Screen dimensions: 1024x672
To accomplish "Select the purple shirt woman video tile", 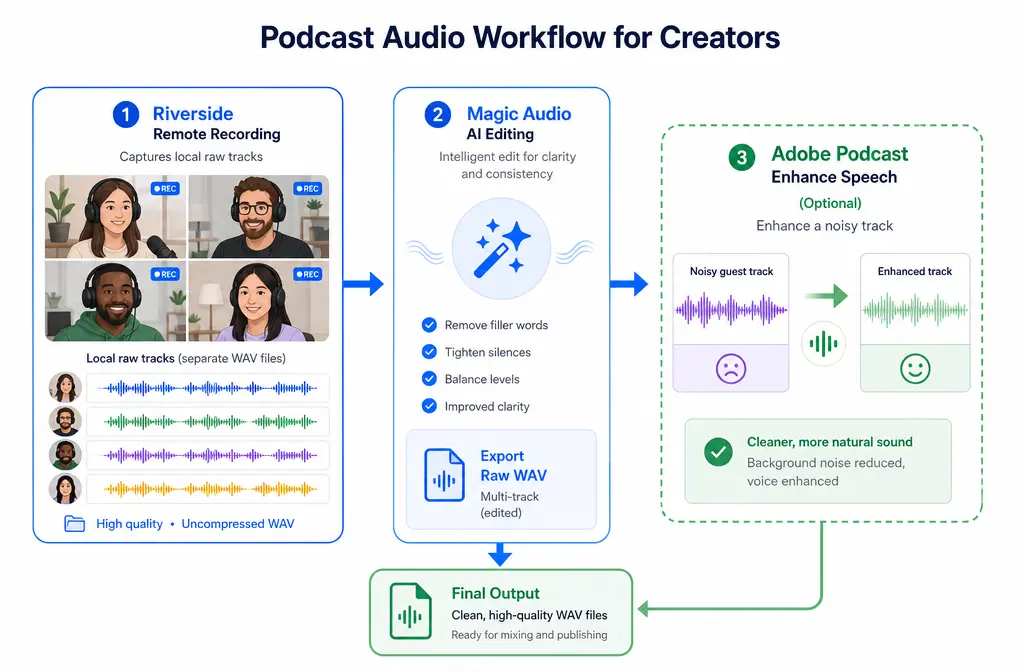I will 259,301.
